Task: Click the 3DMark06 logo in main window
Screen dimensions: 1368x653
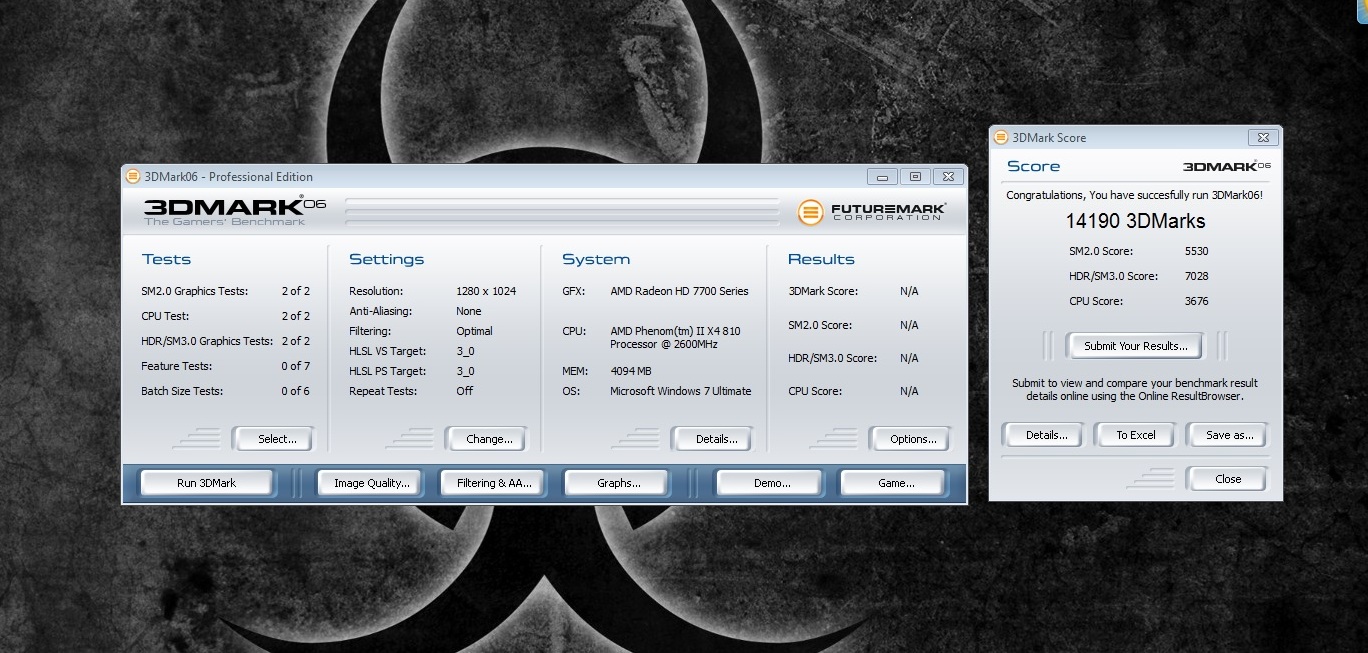Action: [235, 211]
